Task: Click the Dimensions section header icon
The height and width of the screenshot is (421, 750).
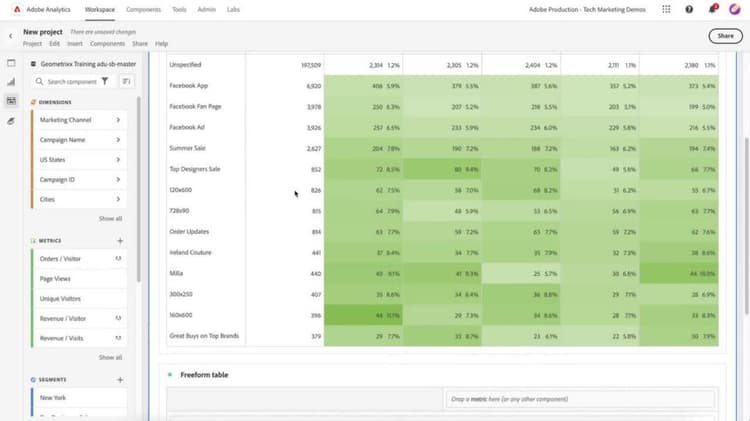Action: tap(33, 102)
